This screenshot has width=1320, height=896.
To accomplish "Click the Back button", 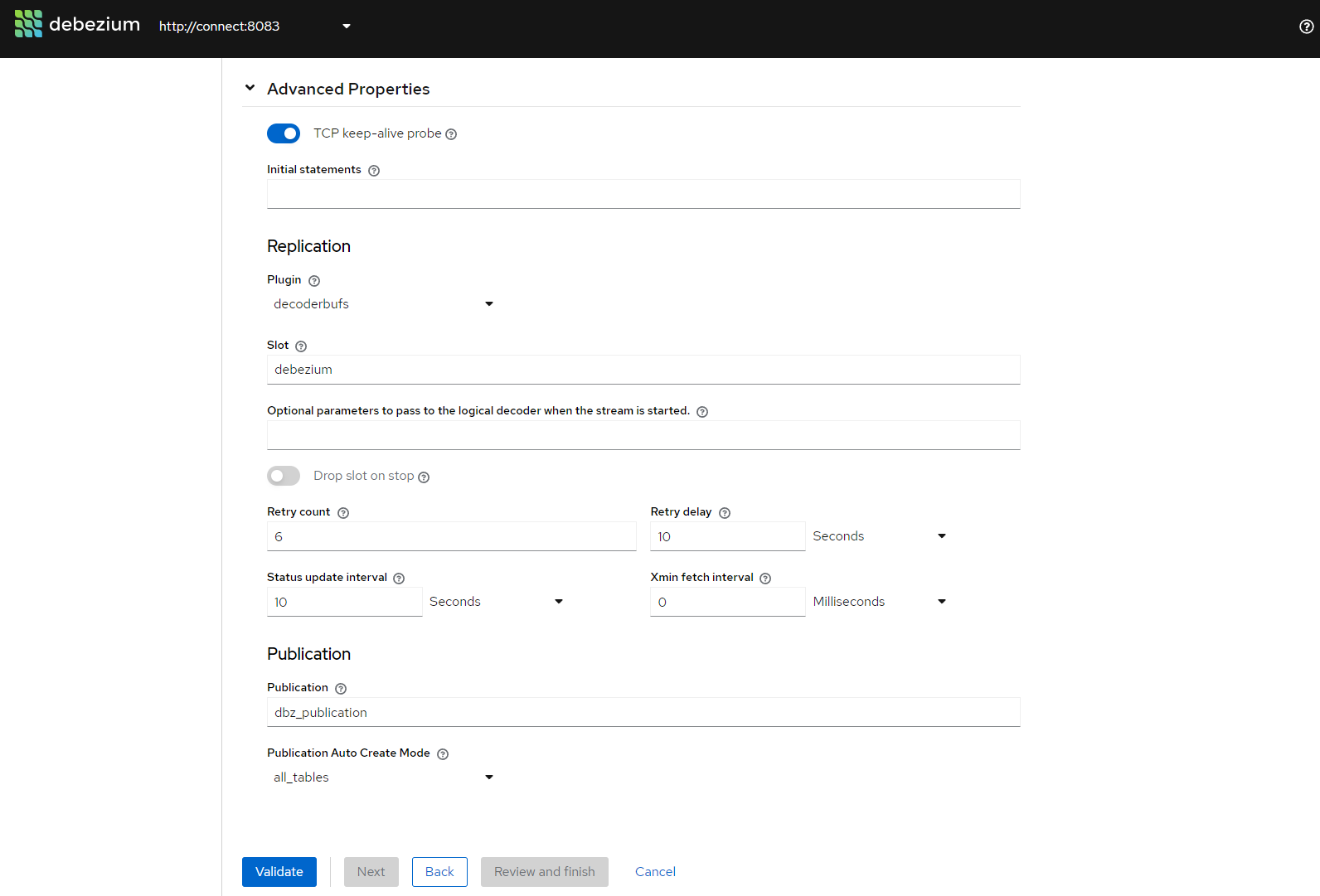I will point(439,872).
